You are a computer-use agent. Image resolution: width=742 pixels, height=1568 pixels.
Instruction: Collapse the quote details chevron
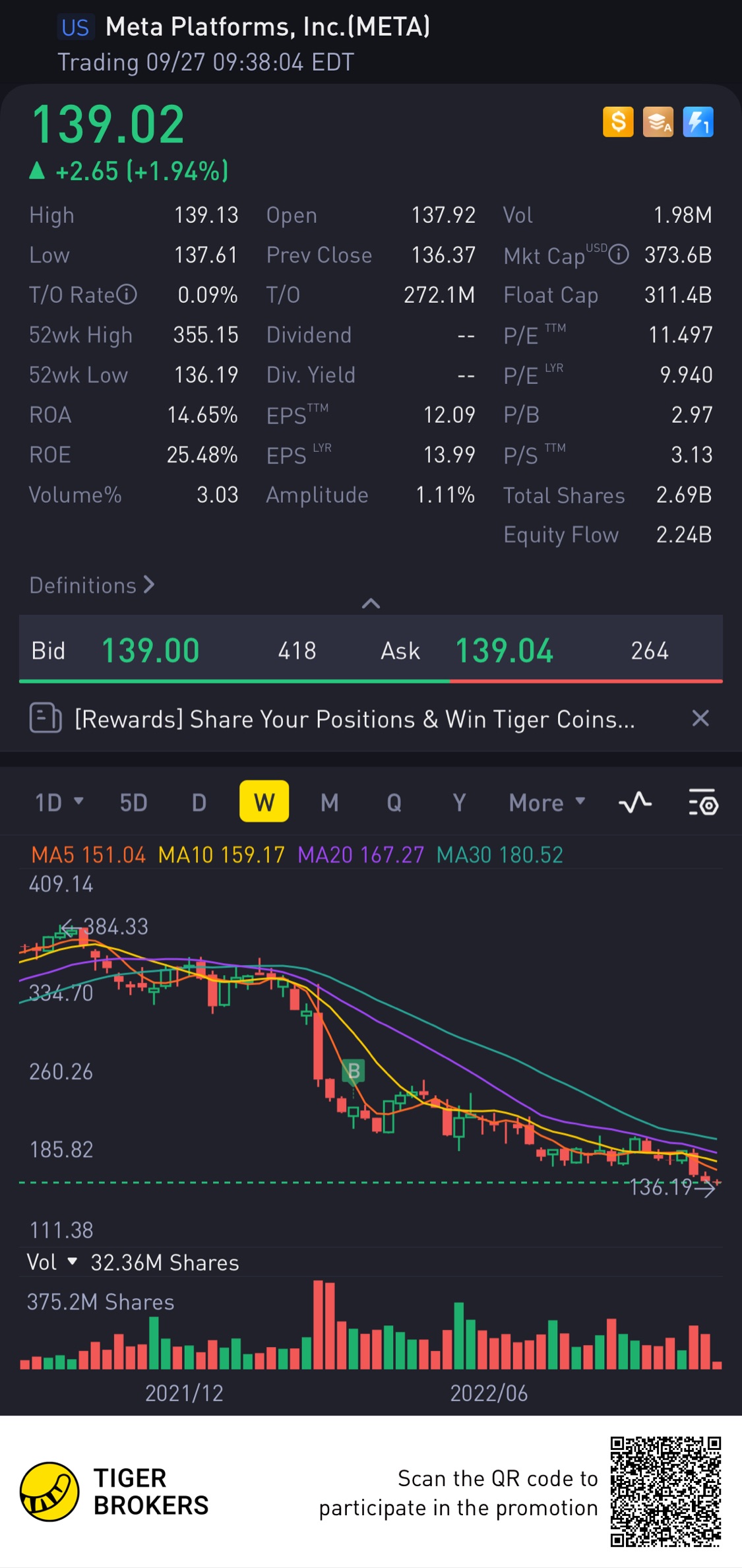click(x=371, y=603)
